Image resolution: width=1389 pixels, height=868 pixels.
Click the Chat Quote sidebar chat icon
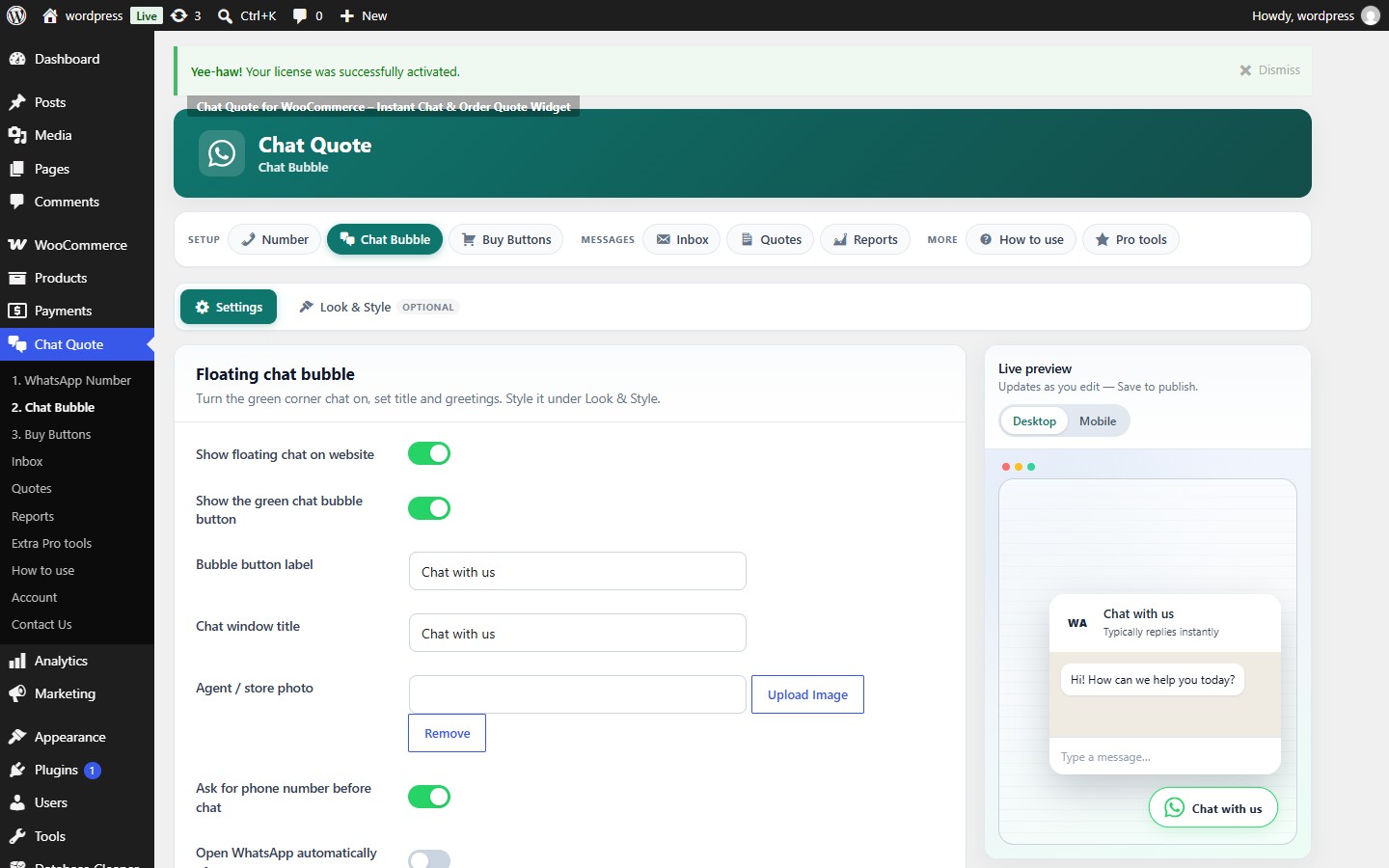pyautogui.click(x=17, y=344)
